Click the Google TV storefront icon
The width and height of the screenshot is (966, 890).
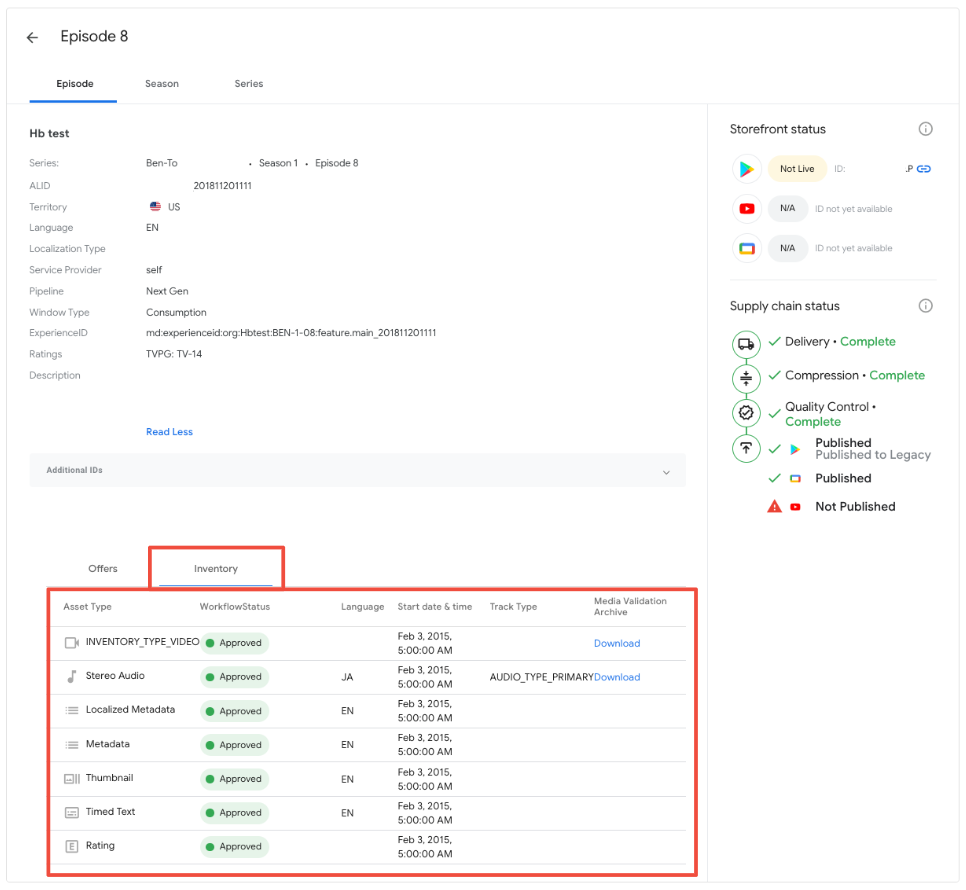tap(746, 248)
